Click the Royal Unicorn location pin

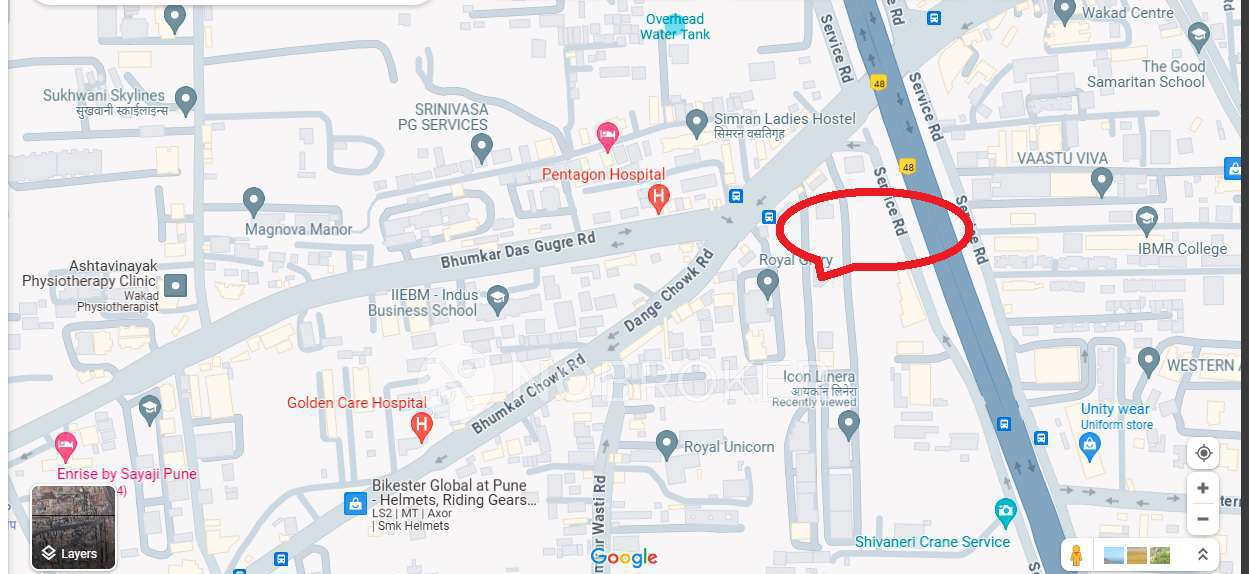[x=667, y=444]
